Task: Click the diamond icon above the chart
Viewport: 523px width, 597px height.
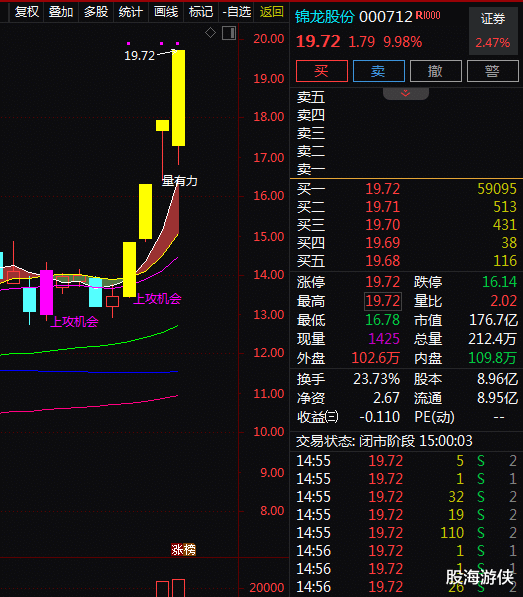Action: [210, 33]
